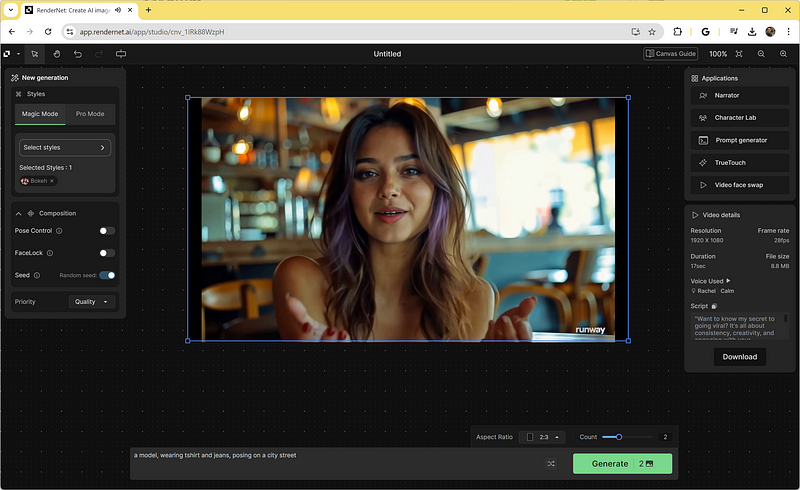Collapse the Composition section

point(18,213)
